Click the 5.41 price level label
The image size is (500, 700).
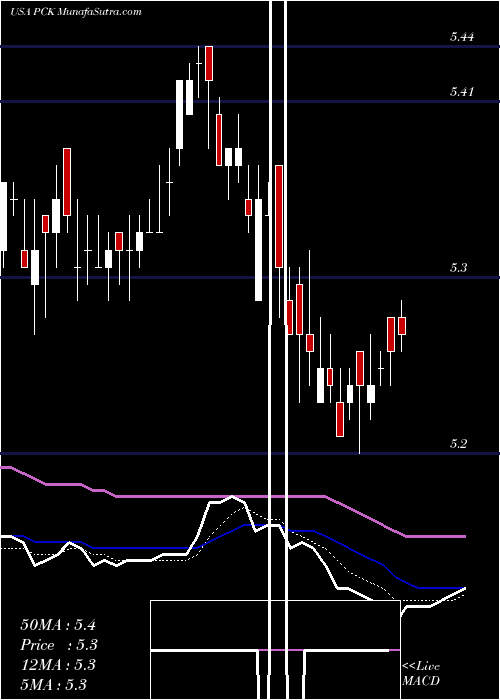tap(462, 92)
